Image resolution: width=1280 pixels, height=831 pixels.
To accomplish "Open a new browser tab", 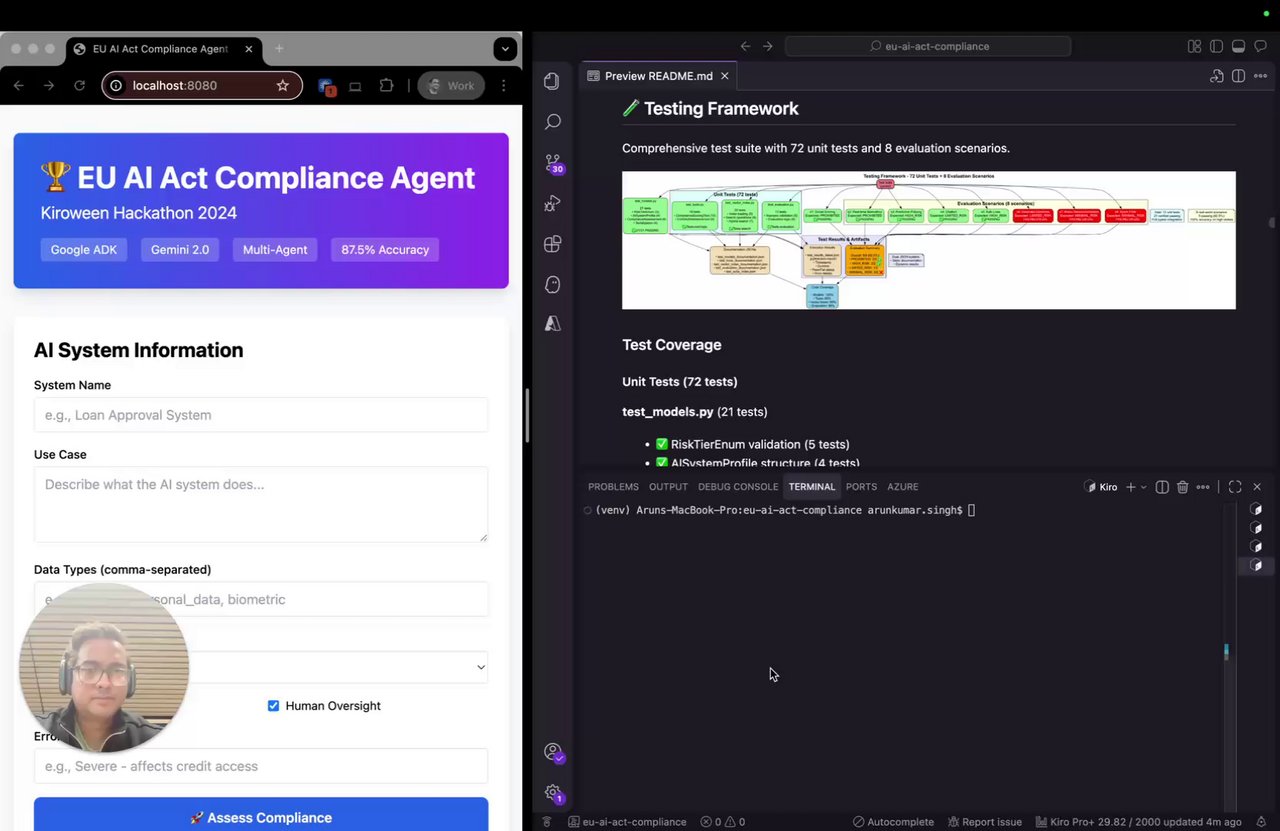I will point(279,48).
